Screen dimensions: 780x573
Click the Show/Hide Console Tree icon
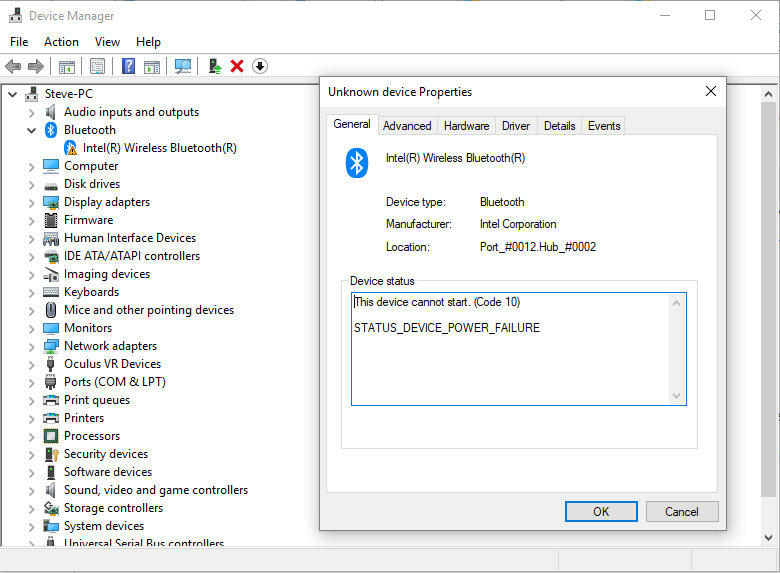tap(67, 66)
